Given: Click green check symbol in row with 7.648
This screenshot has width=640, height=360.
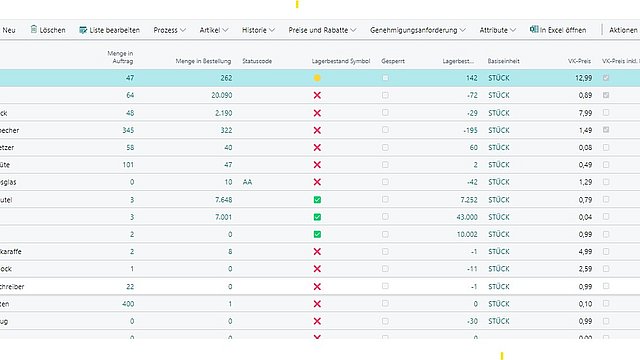Looking at the screenshot, I should tap(317, 200).
